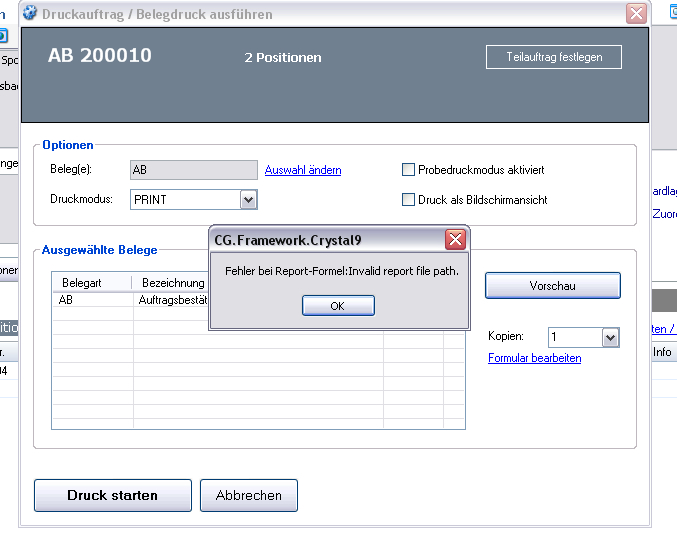Click the Teilauftrag festlegen button
The width and height of the screenshot is (677, 550).
click(x=553, y=57)
